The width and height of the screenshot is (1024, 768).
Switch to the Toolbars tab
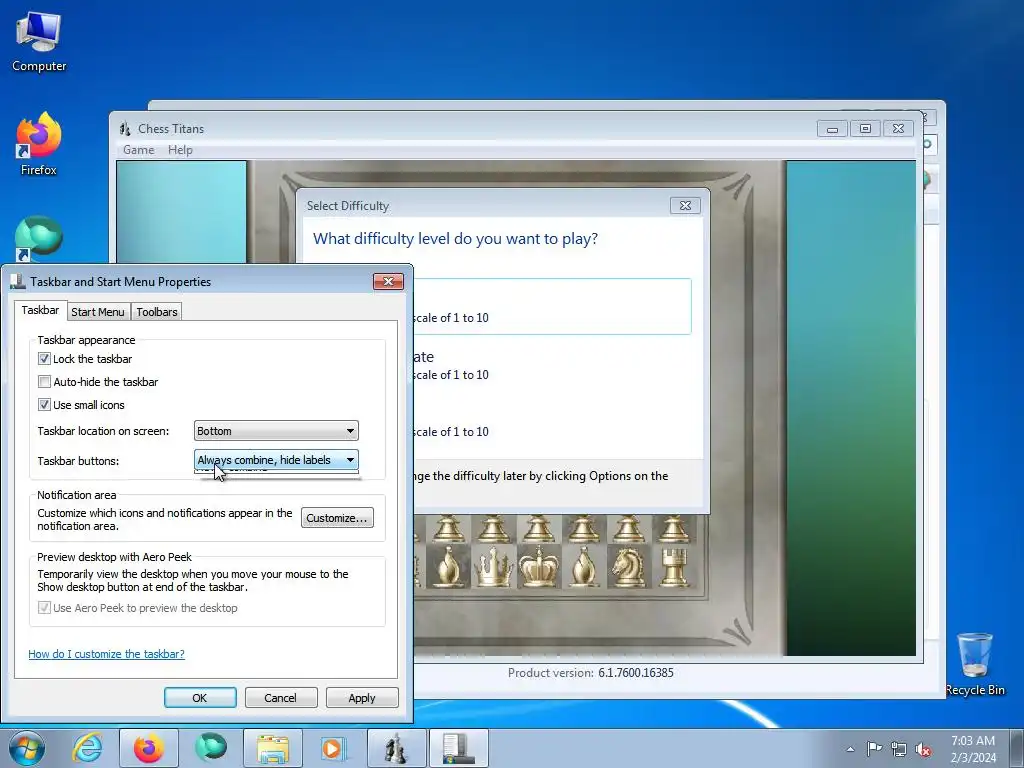(x=157, y=312)
